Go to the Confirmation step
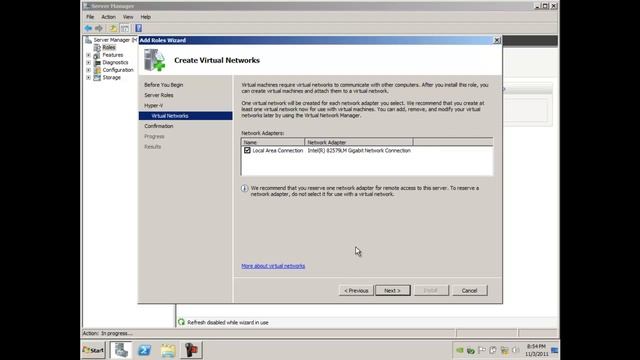640x360 pixels. pyautogui.click(x=159, y=126)
